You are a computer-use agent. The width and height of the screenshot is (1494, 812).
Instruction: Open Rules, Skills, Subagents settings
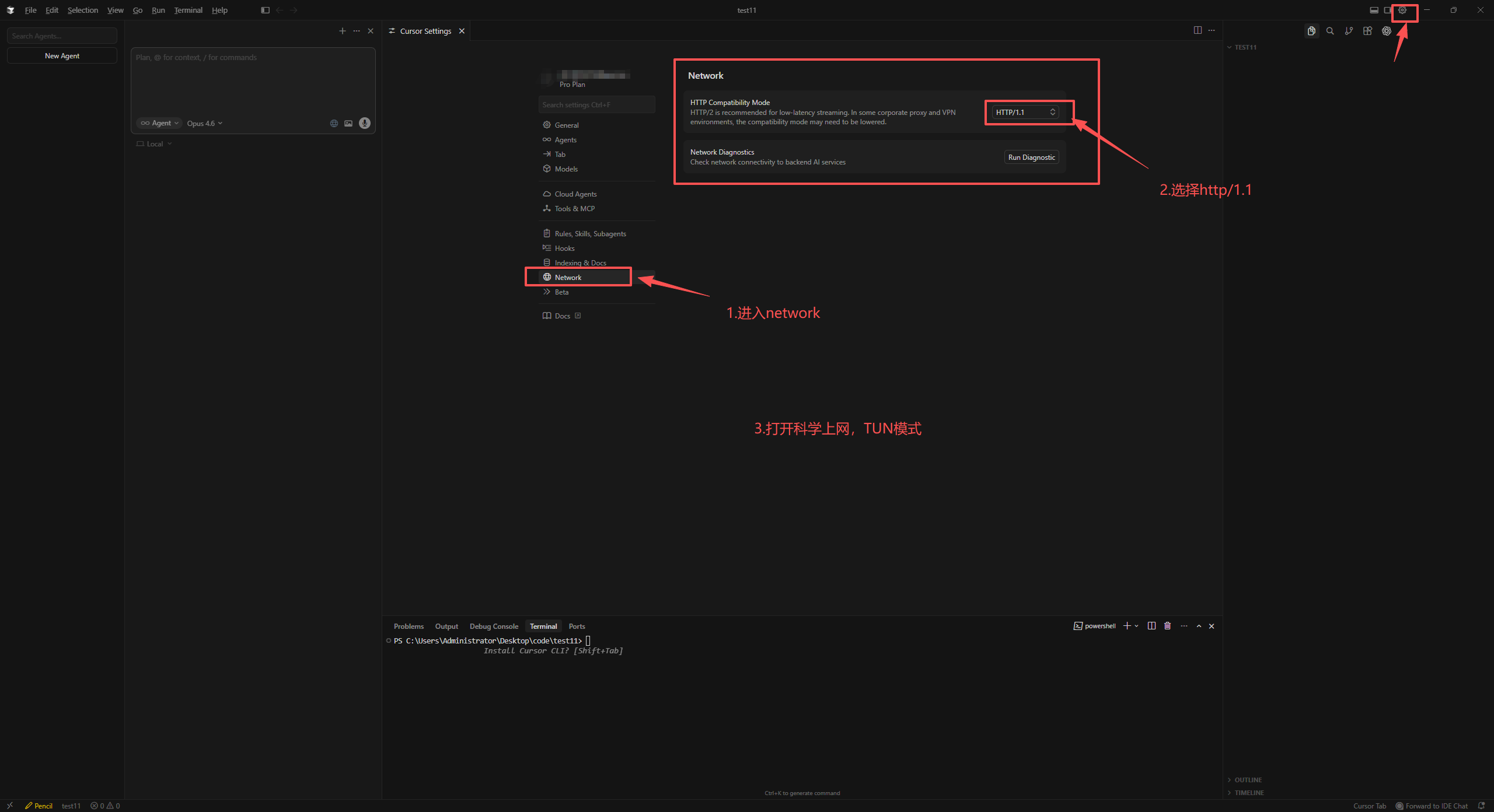[x=596, y=233]
